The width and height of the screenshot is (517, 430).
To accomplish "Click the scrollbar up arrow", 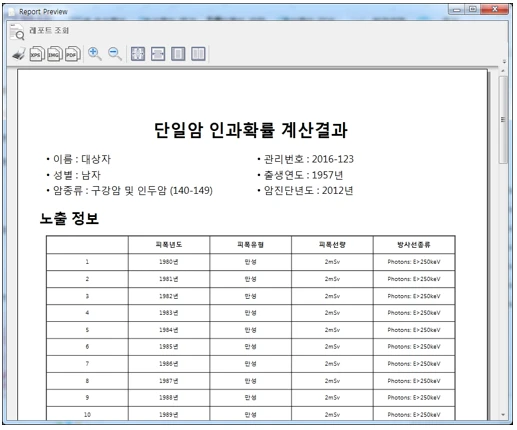I will click(x=503, y=71).
